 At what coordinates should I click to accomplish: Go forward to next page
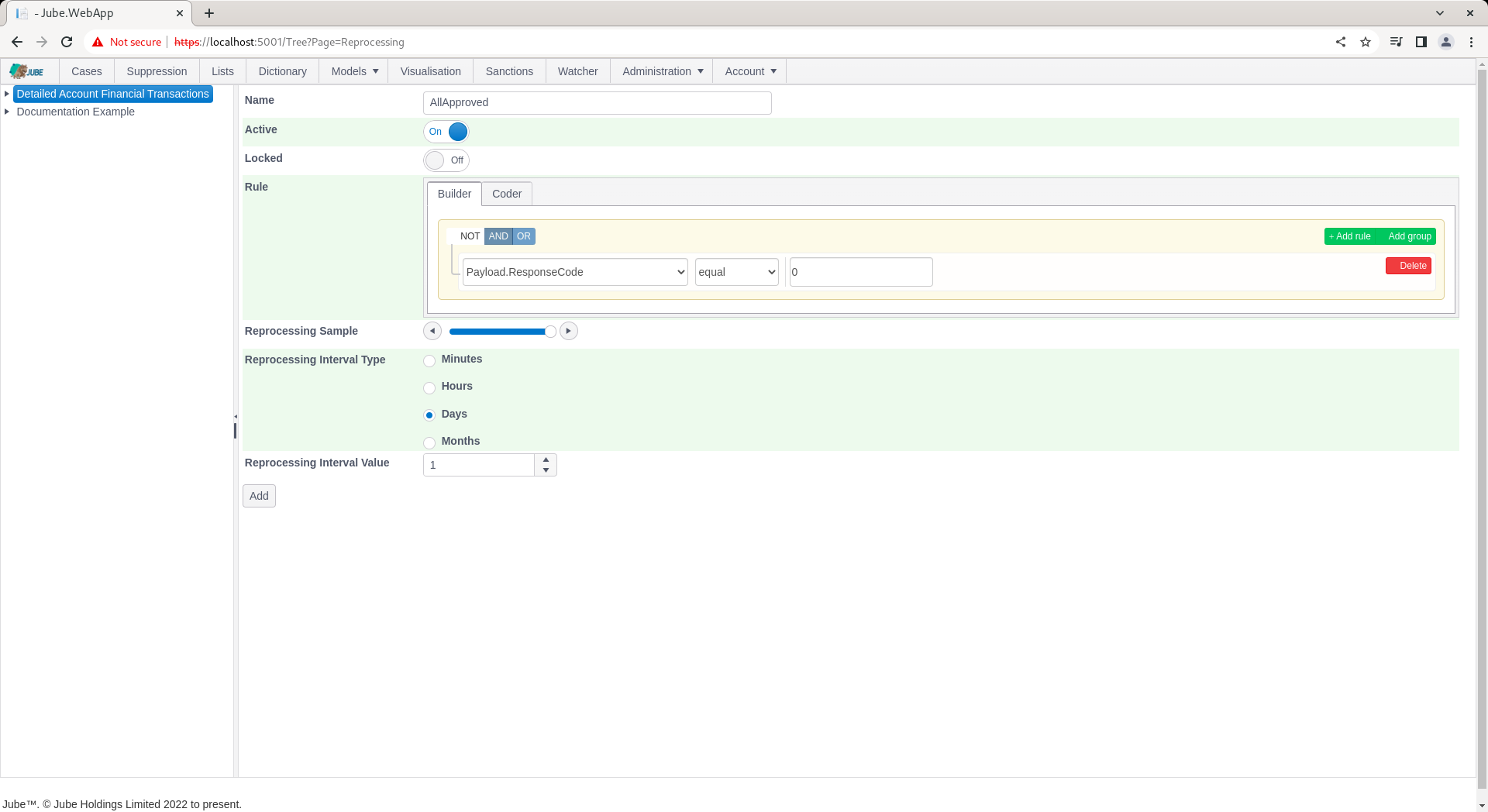tap(42, 42)
